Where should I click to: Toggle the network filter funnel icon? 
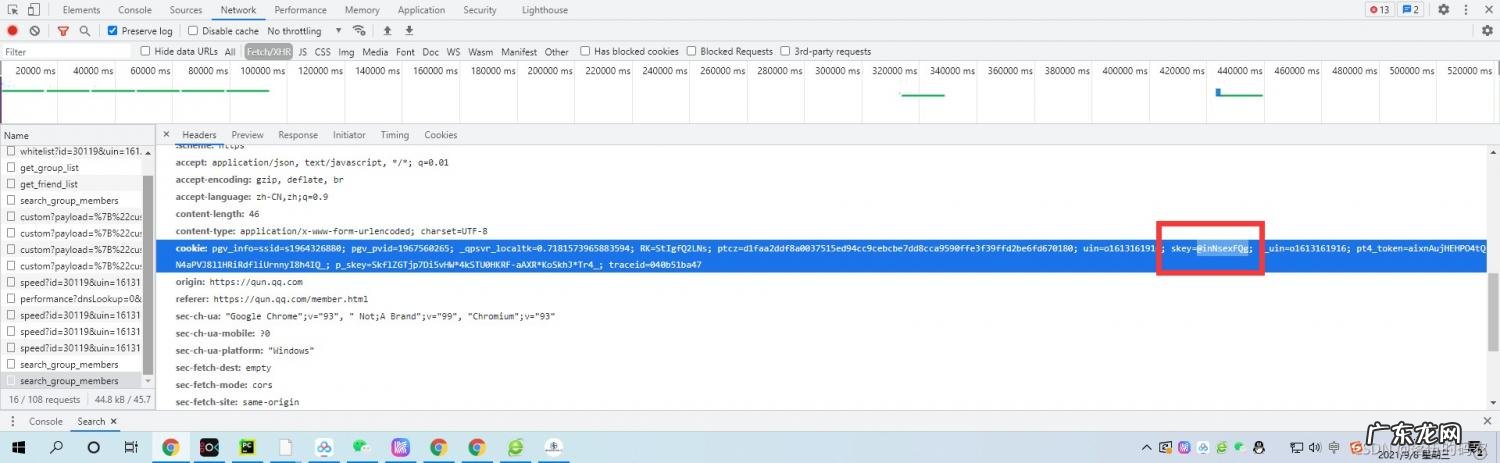63,31
